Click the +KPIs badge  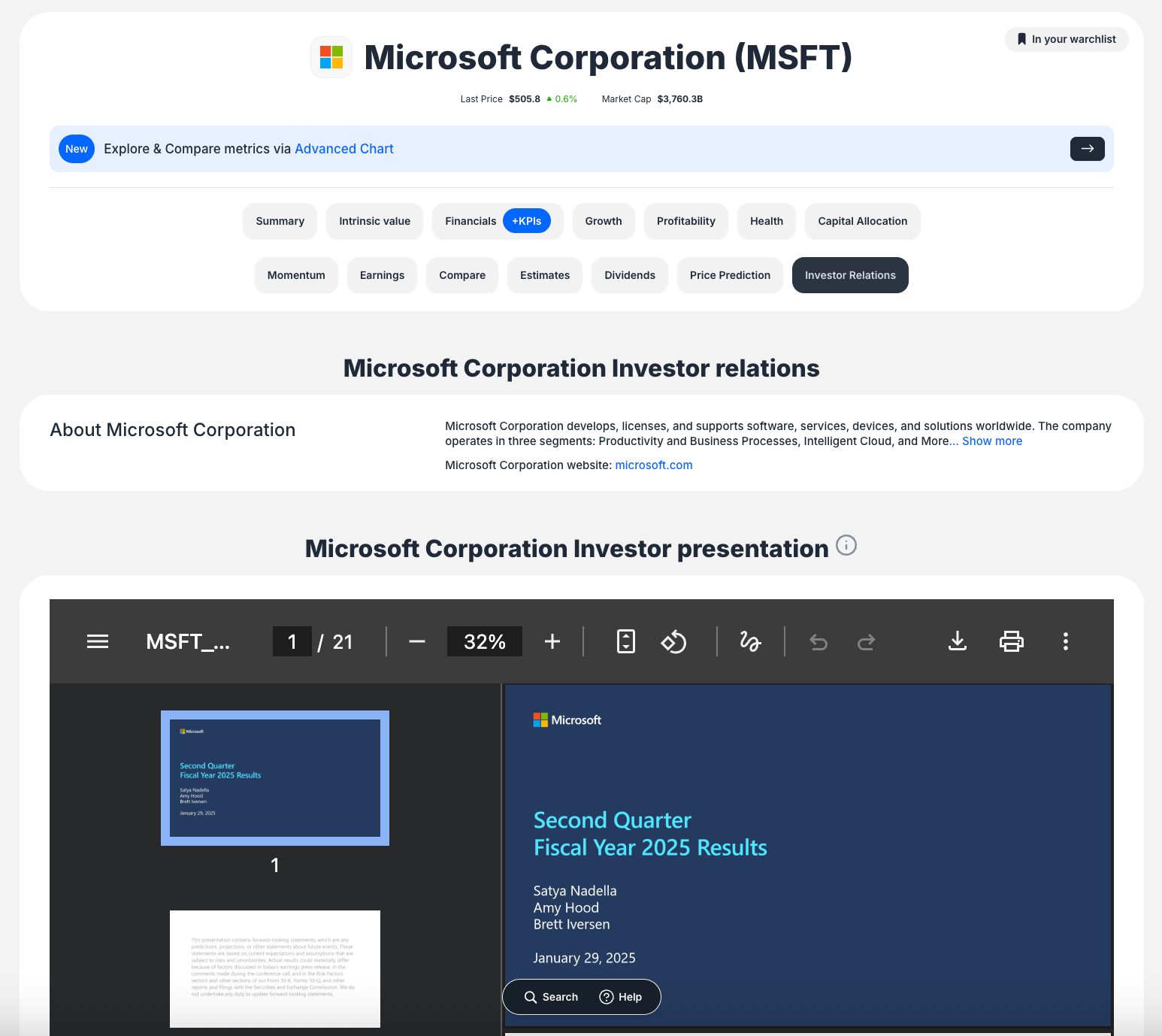527,221
